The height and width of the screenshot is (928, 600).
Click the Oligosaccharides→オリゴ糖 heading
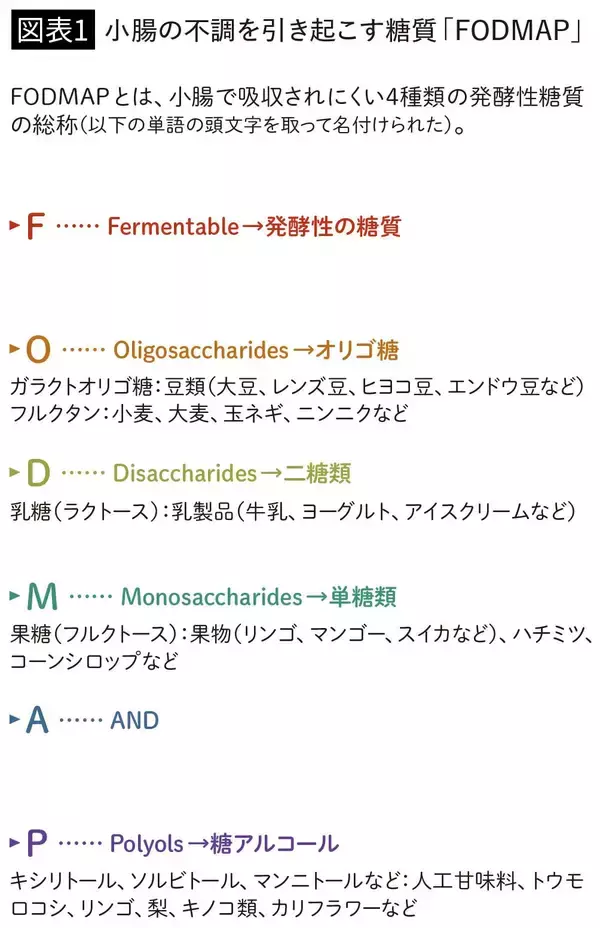coord(256,351)
